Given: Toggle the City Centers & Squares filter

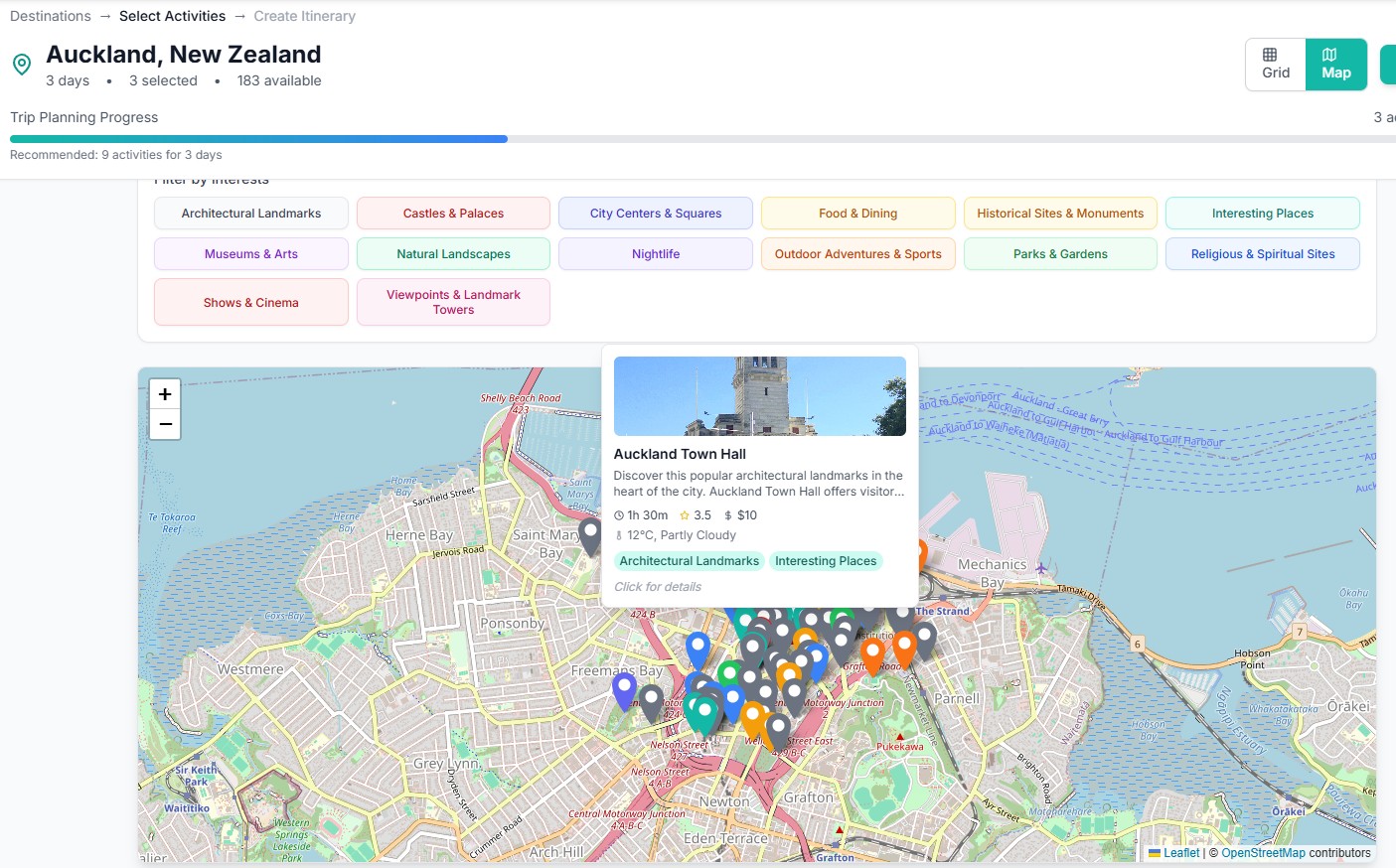Looking at the screenshot, I should (x=656, y=214).
